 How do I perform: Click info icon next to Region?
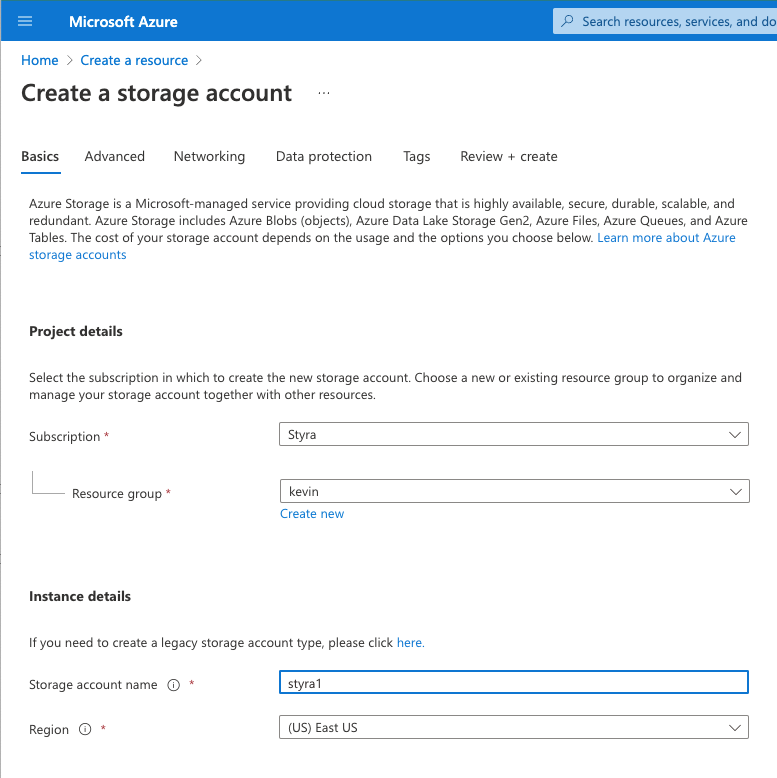[x=85, y=729]
